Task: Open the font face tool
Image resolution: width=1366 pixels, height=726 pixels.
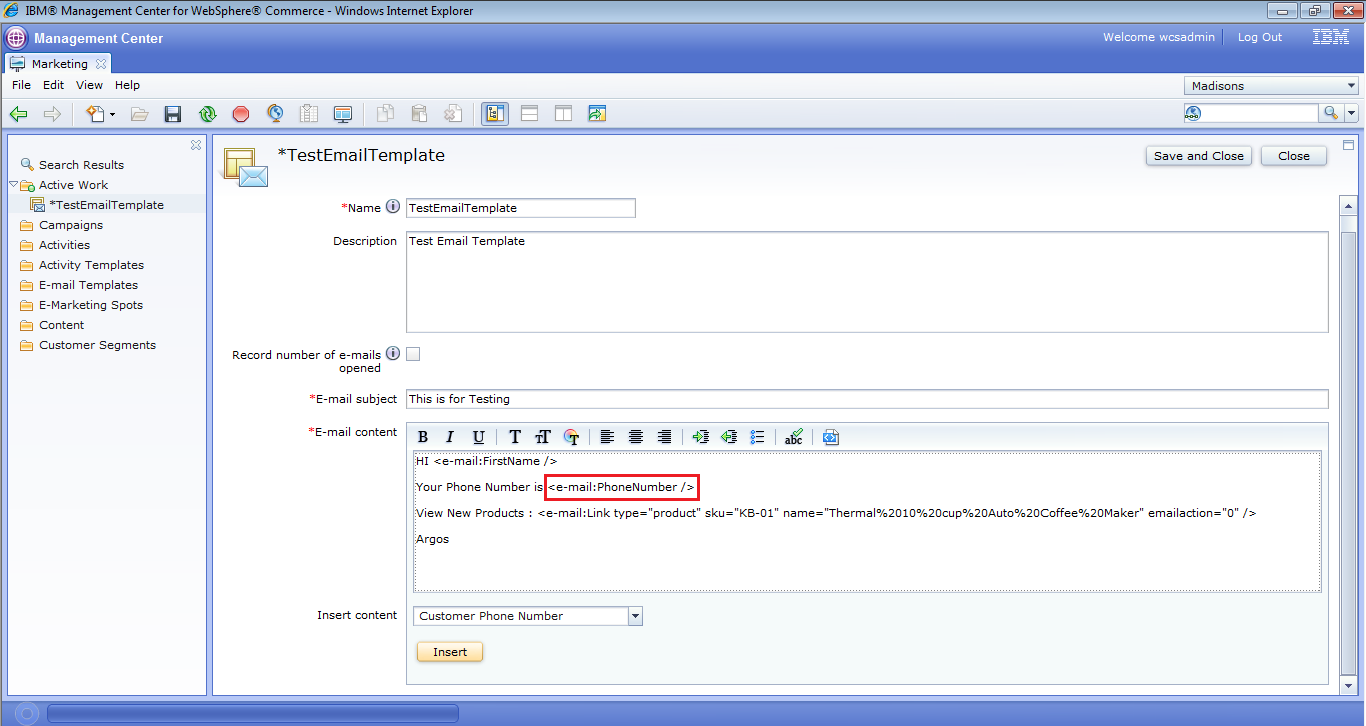Action: [515, 437]
